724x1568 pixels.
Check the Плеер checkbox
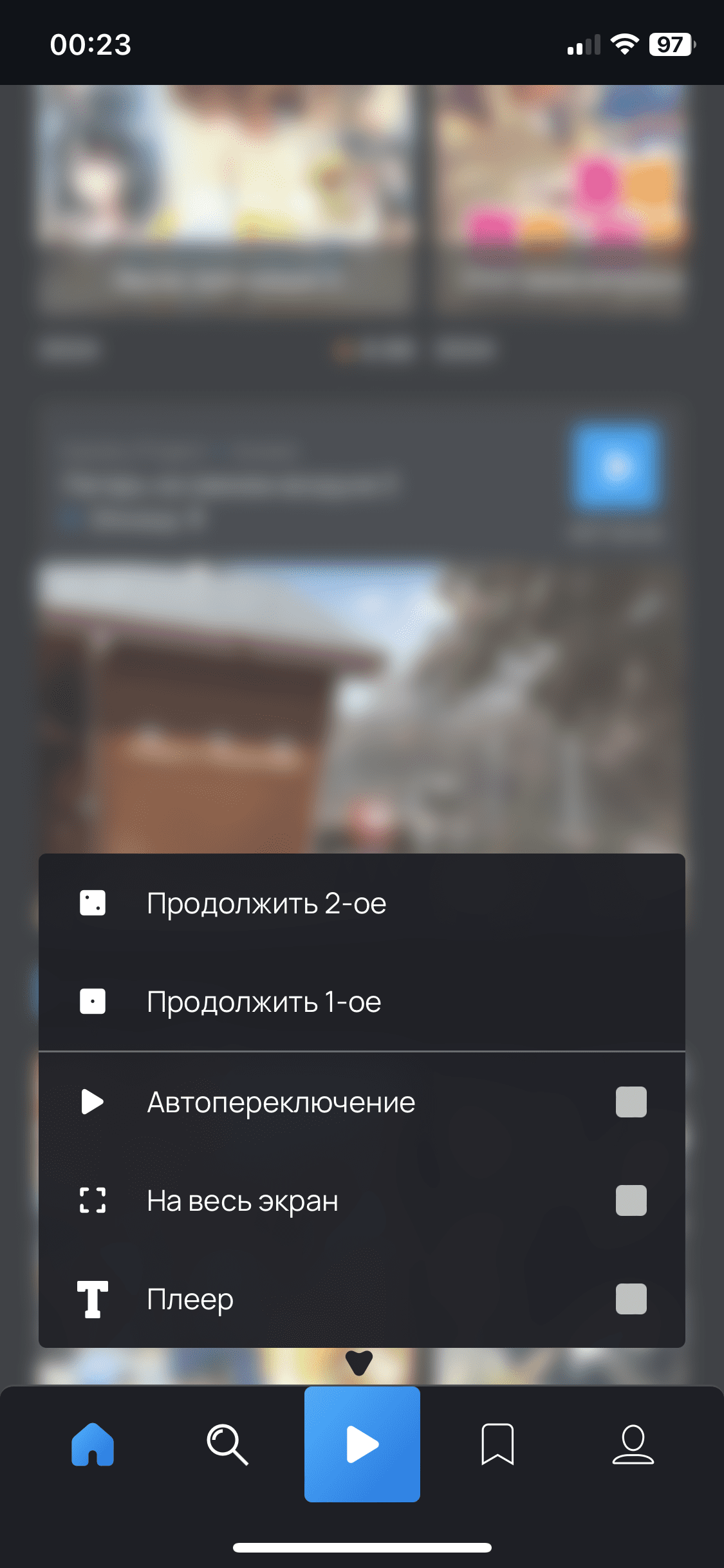[x=631, y=1299]
